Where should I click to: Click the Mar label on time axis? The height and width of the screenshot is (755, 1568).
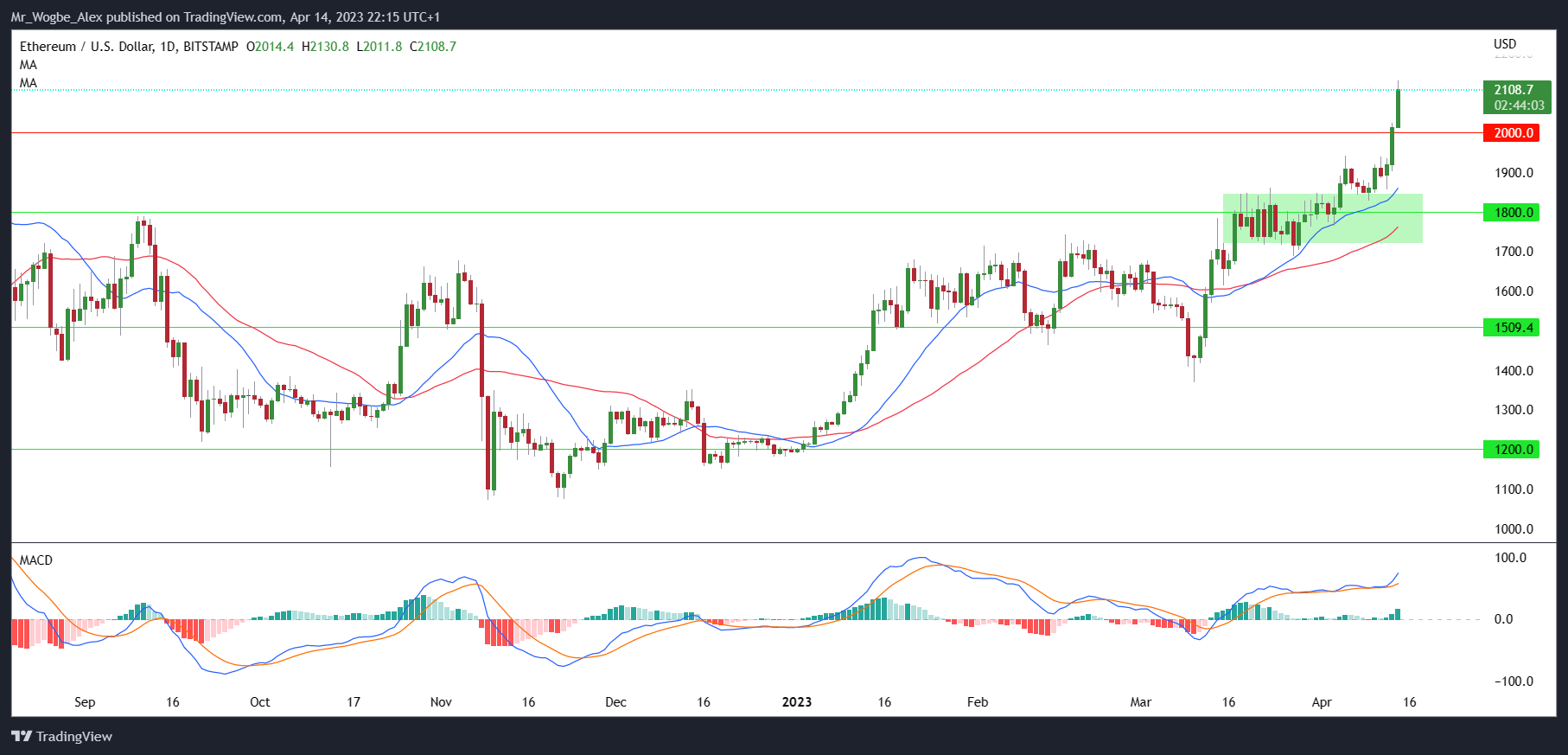coord(1141,702)
